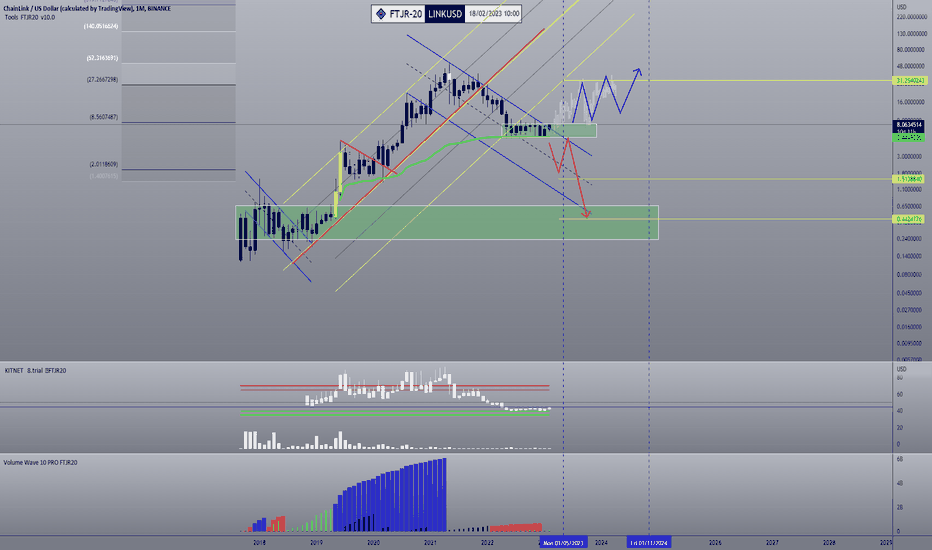Select the 52.3163691 Fibonacci level label
This screenshot has width=932, height=550.
[102, 58]
